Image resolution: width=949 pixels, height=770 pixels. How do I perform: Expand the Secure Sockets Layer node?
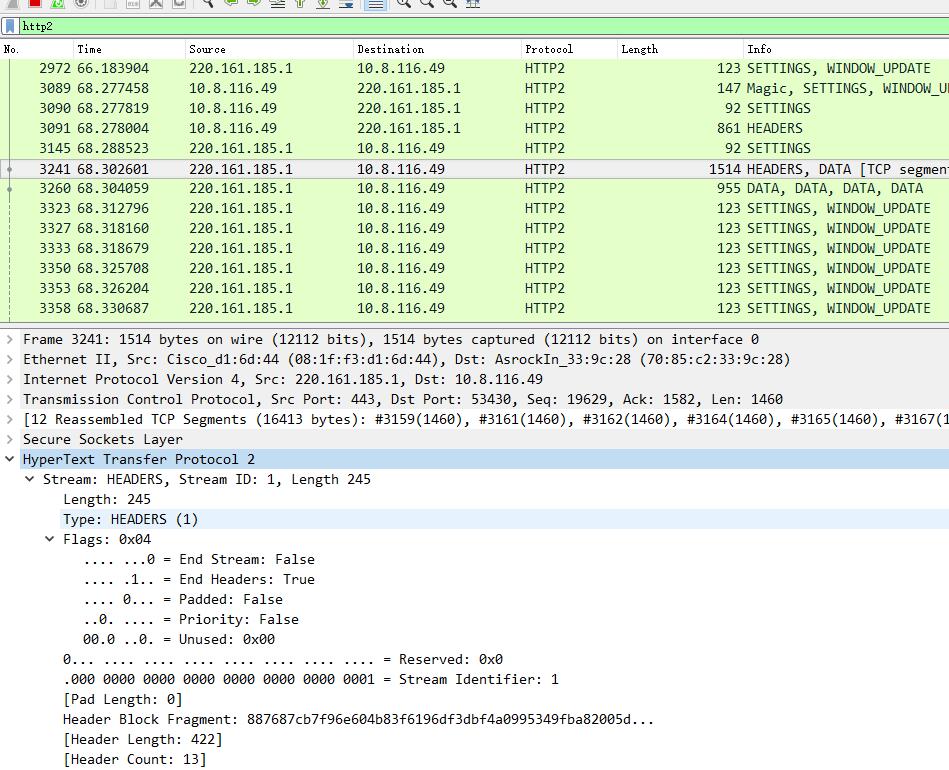(10, 439)
